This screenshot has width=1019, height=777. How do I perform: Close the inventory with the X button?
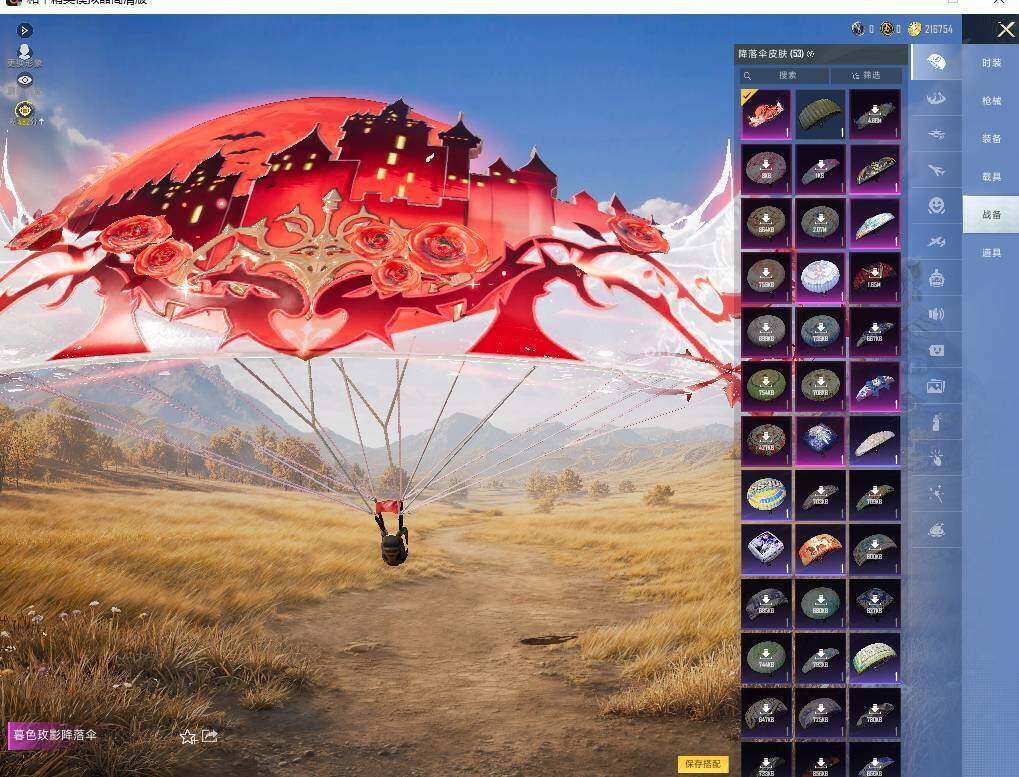click(1006, 29)
